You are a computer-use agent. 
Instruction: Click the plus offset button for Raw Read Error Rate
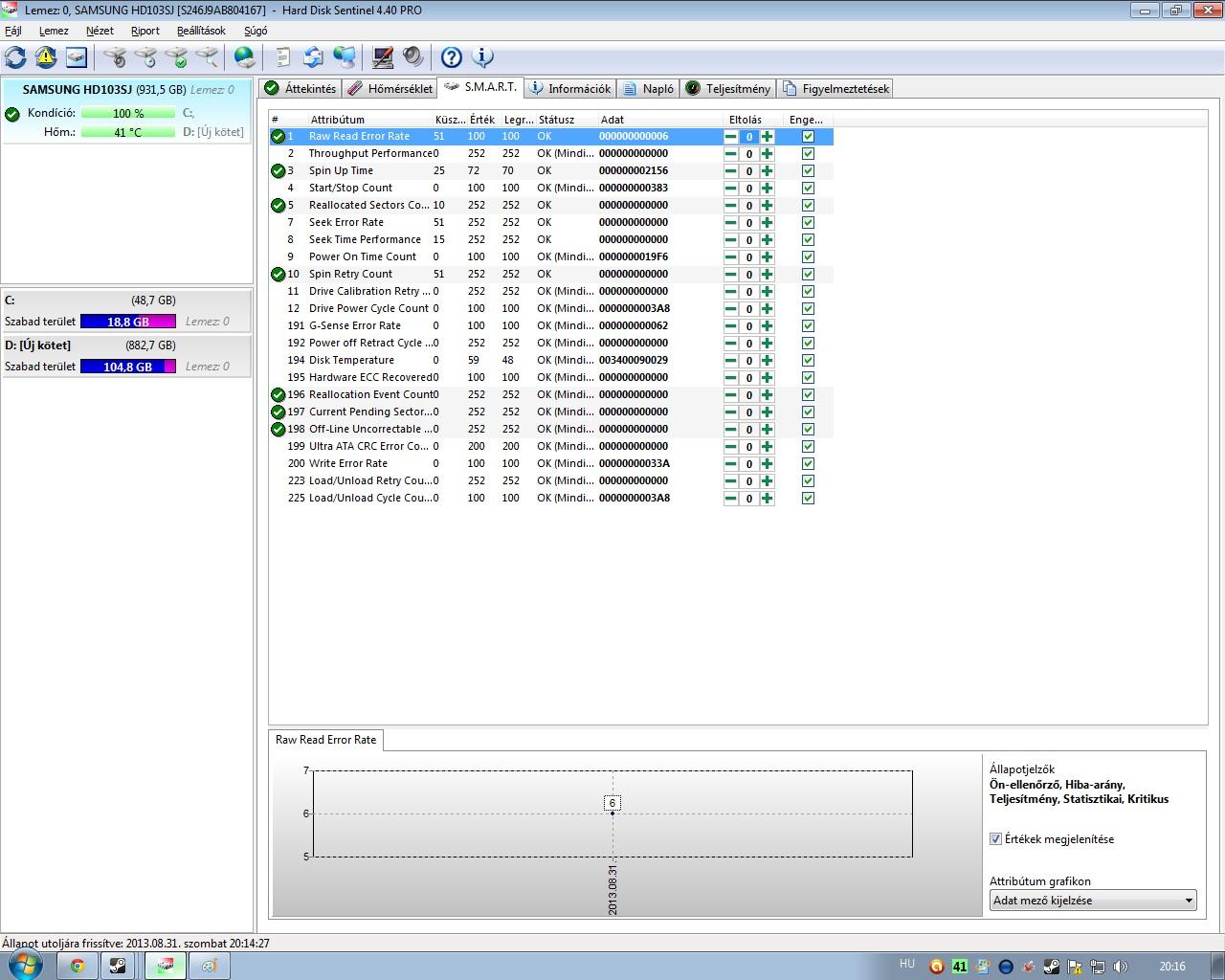(x=767, y=137)
